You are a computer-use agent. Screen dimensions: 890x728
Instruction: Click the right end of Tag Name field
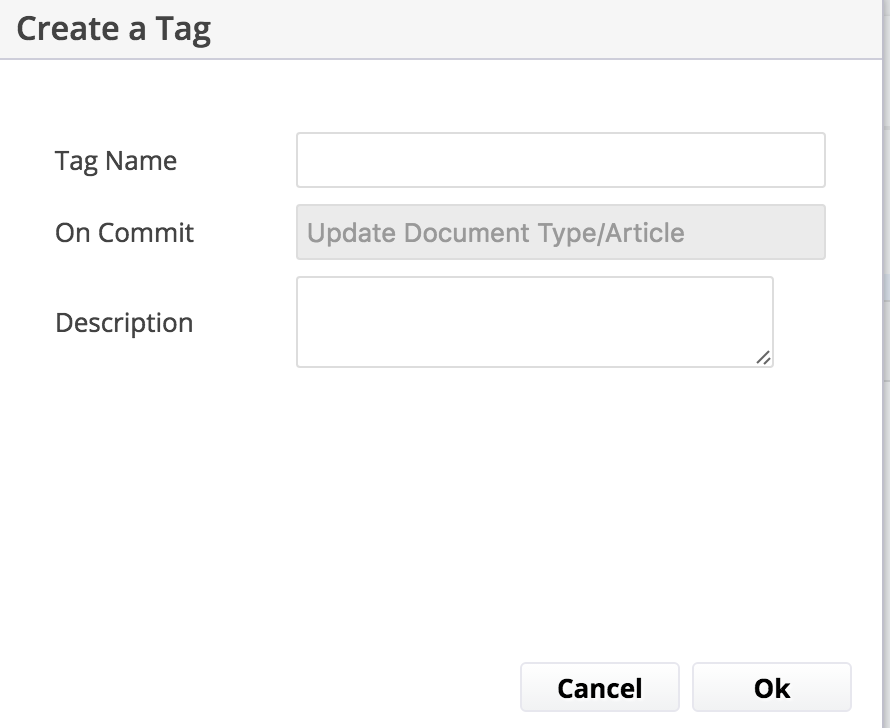click(815, 160)
